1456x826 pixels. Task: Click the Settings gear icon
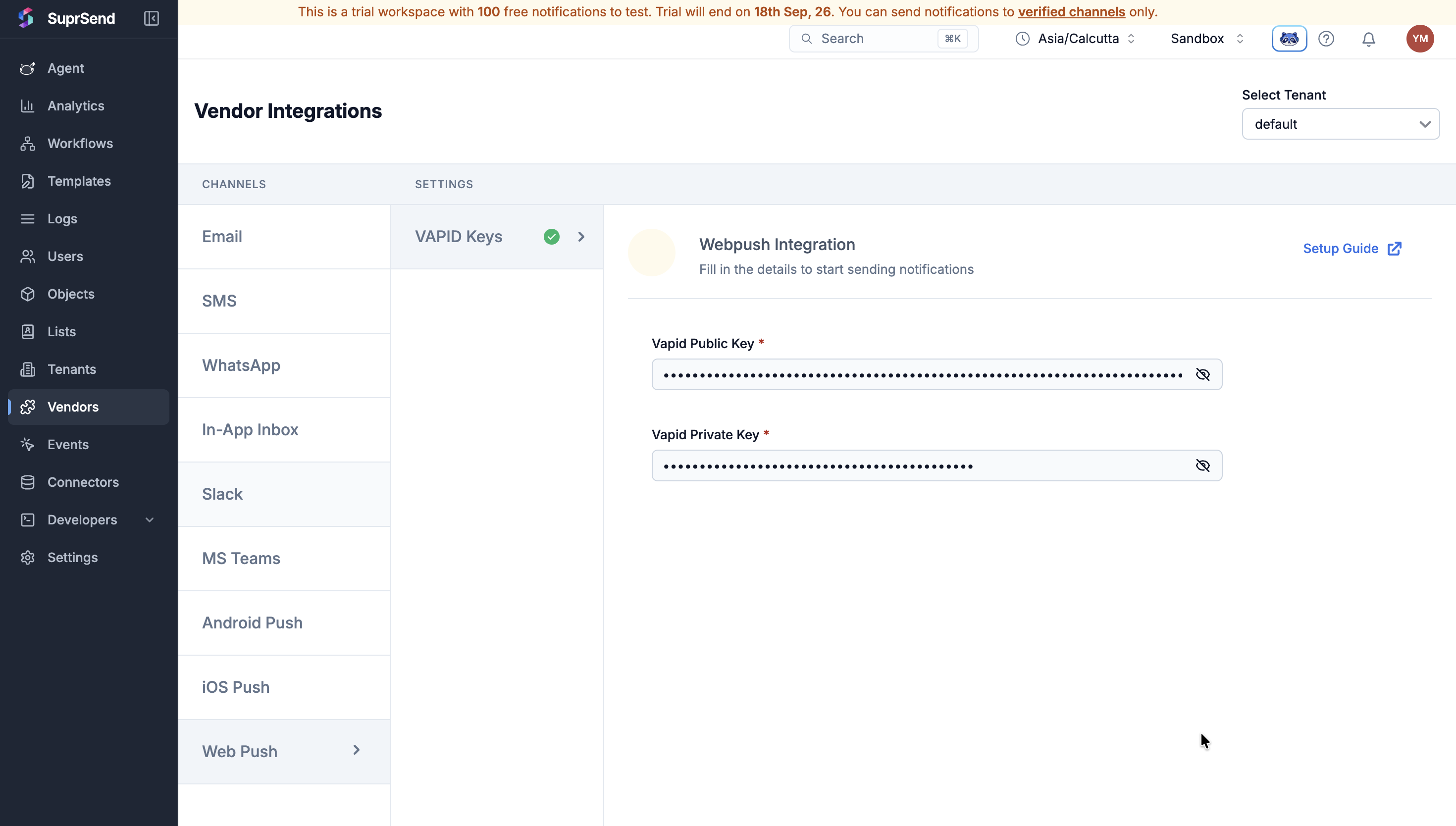click(x=27, y=557)
